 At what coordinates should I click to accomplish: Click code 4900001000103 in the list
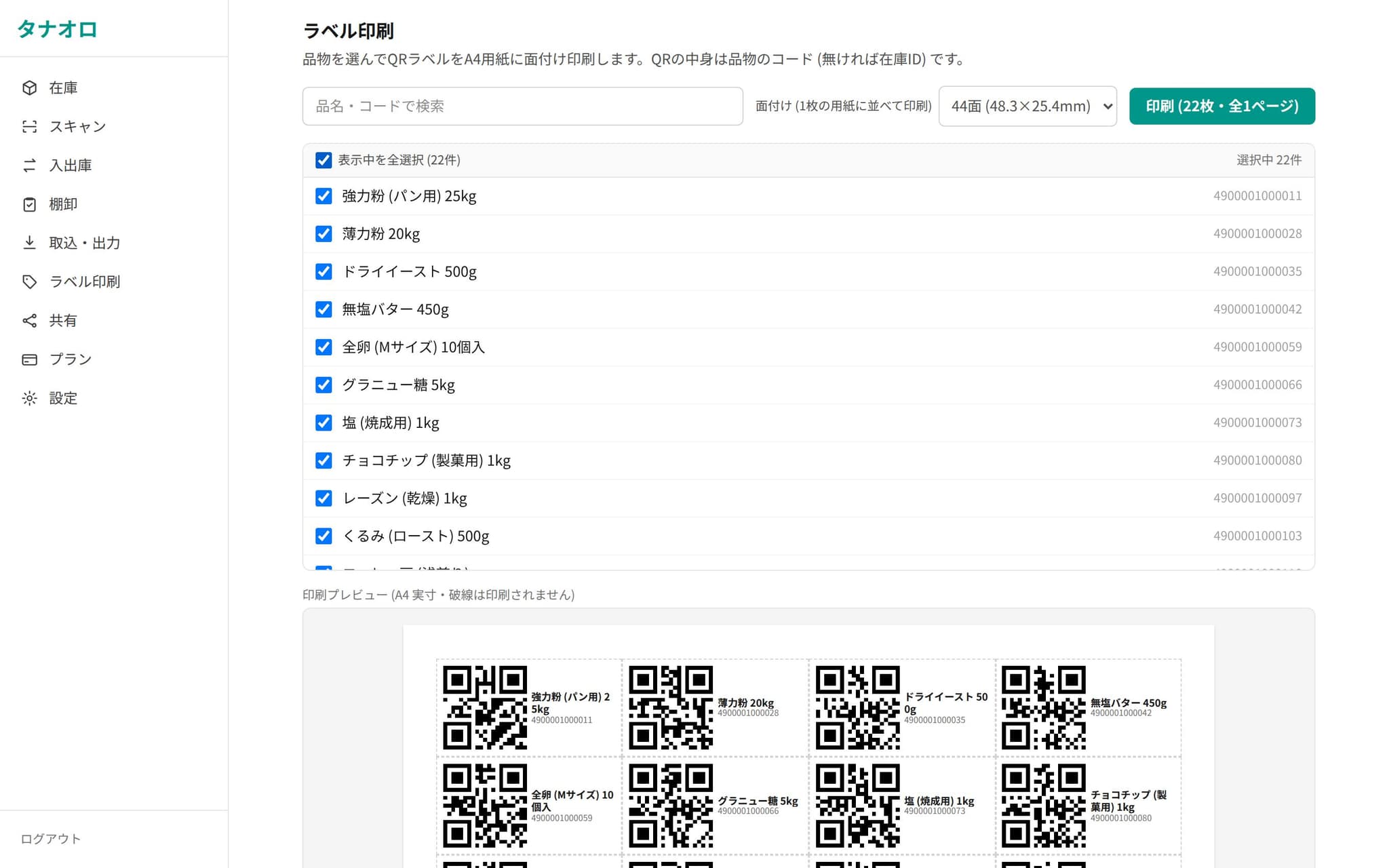point(1257,536)
